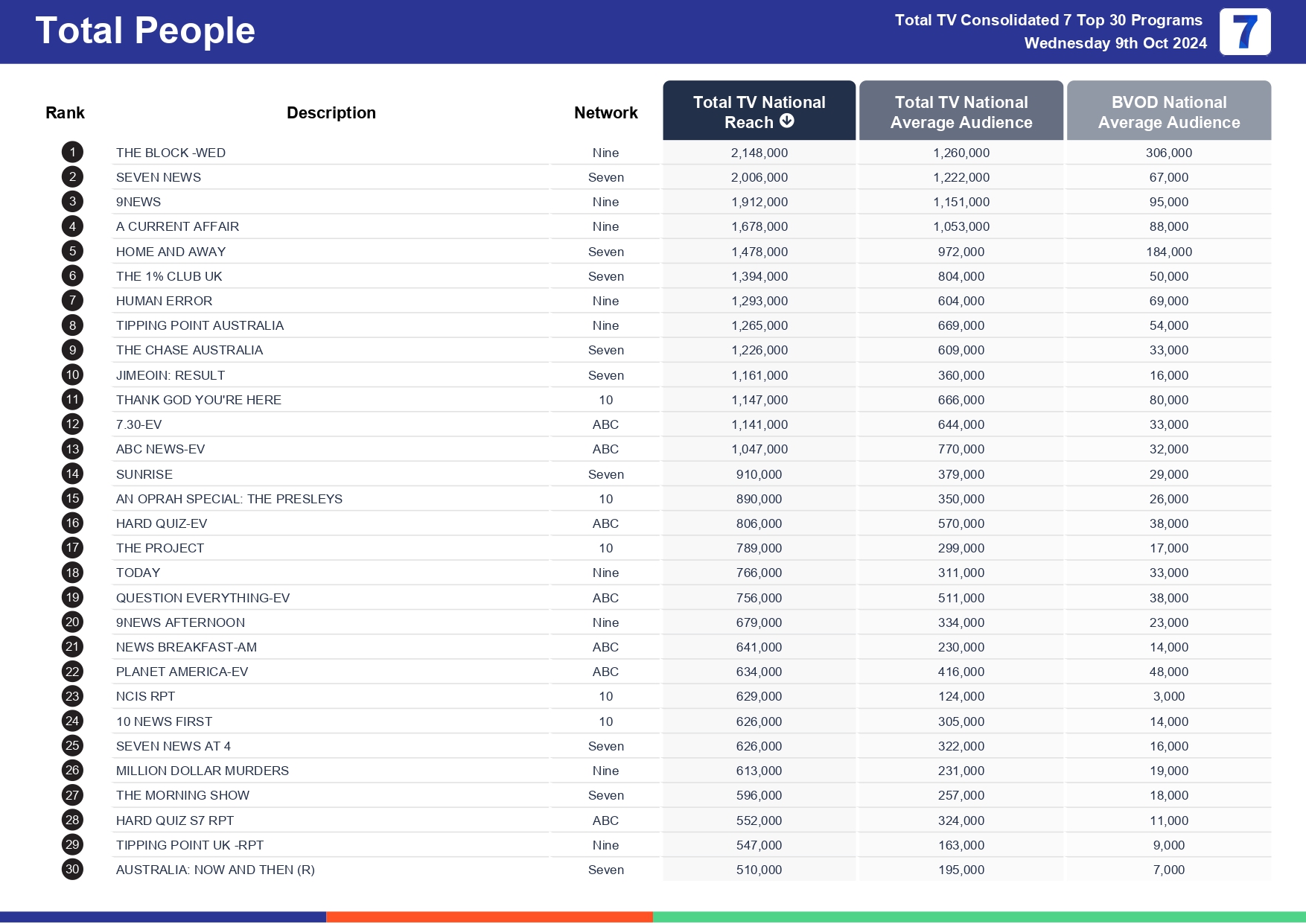Viewport: 1306px width, 924px height.
Task: Click the rank 23 badge next to NCIS RPT
Action: click(71, 696)
